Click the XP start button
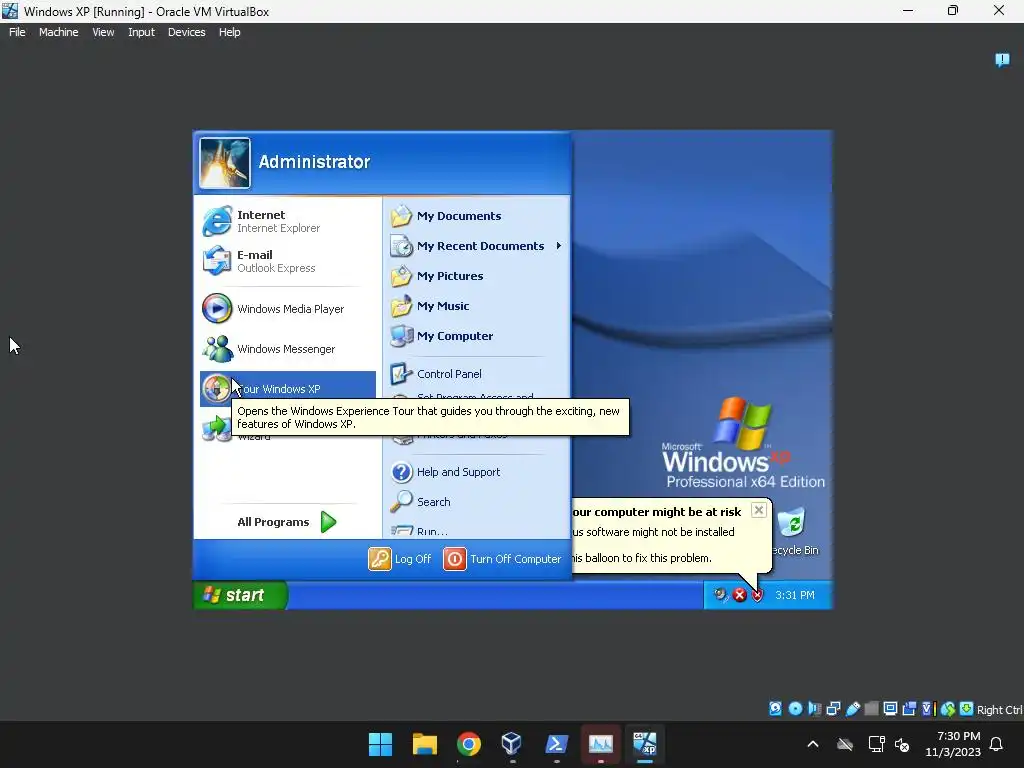Viewport: 1024px width, 768px height. click(239, 595)
